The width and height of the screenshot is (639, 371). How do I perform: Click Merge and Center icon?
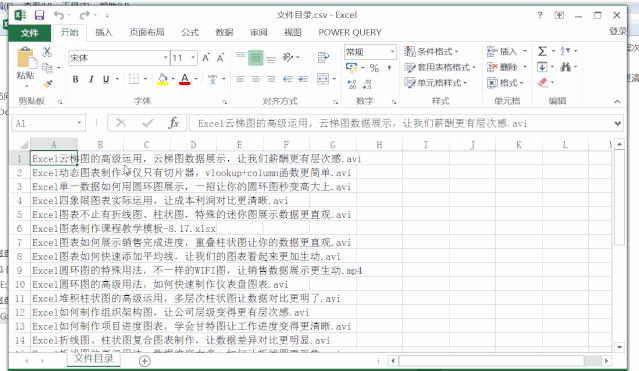tap(323, 79)
